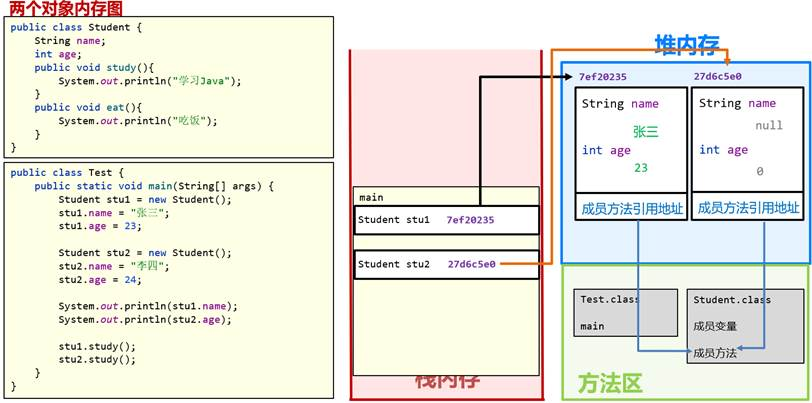
Task: Click code line "stu1.age = 23;"
Action: [99, 226]
